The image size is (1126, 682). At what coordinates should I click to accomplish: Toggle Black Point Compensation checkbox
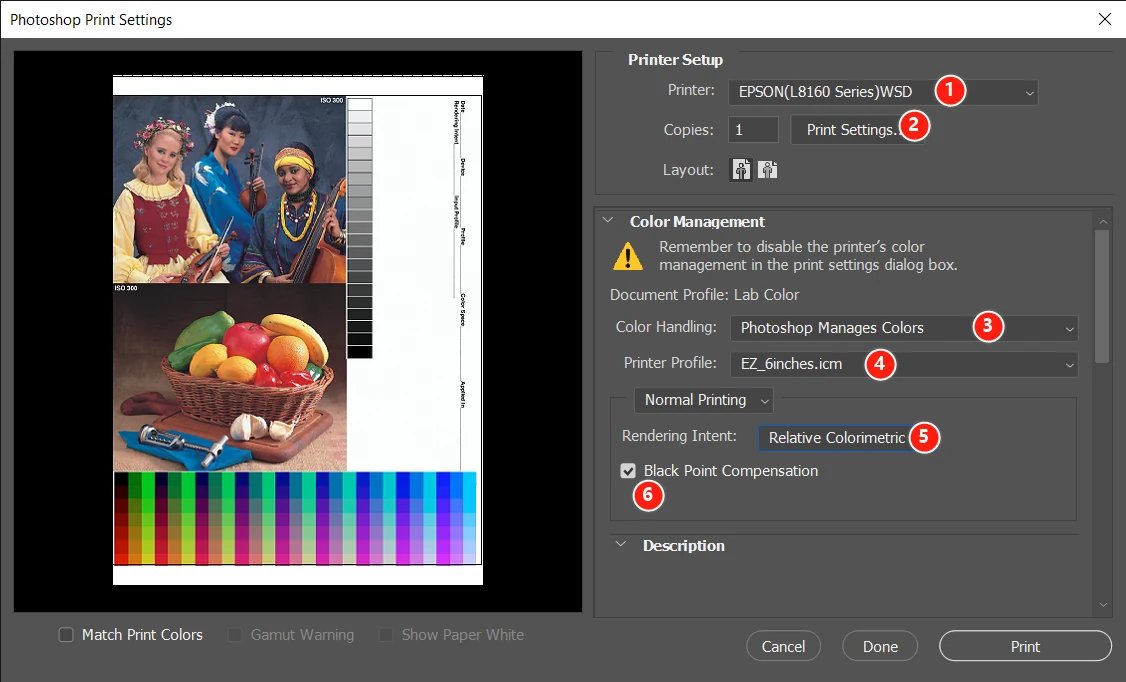[x=628, y=471]
